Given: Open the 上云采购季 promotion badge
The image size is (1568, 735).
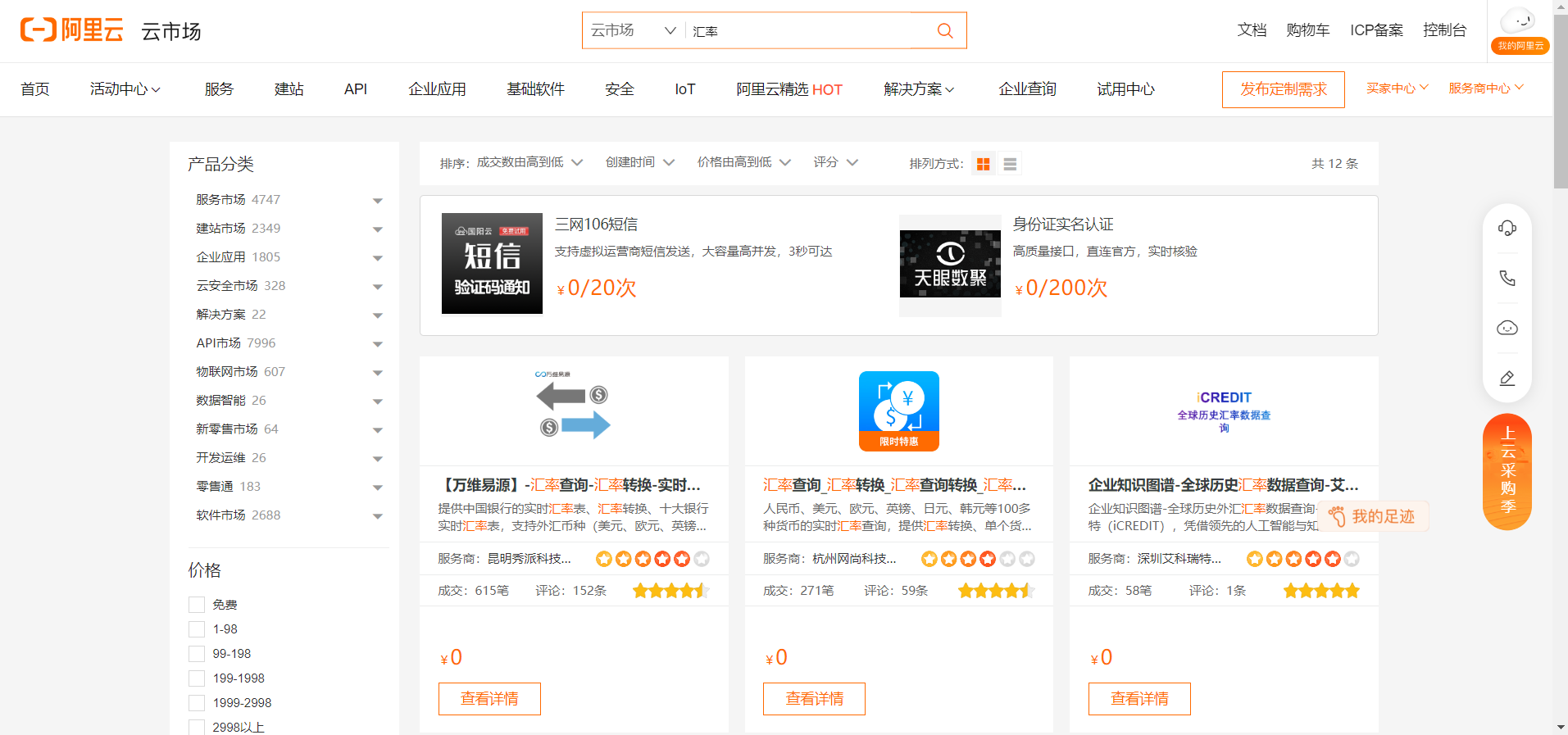Looking at the screenshot, I should click(x=1507, y=471).
